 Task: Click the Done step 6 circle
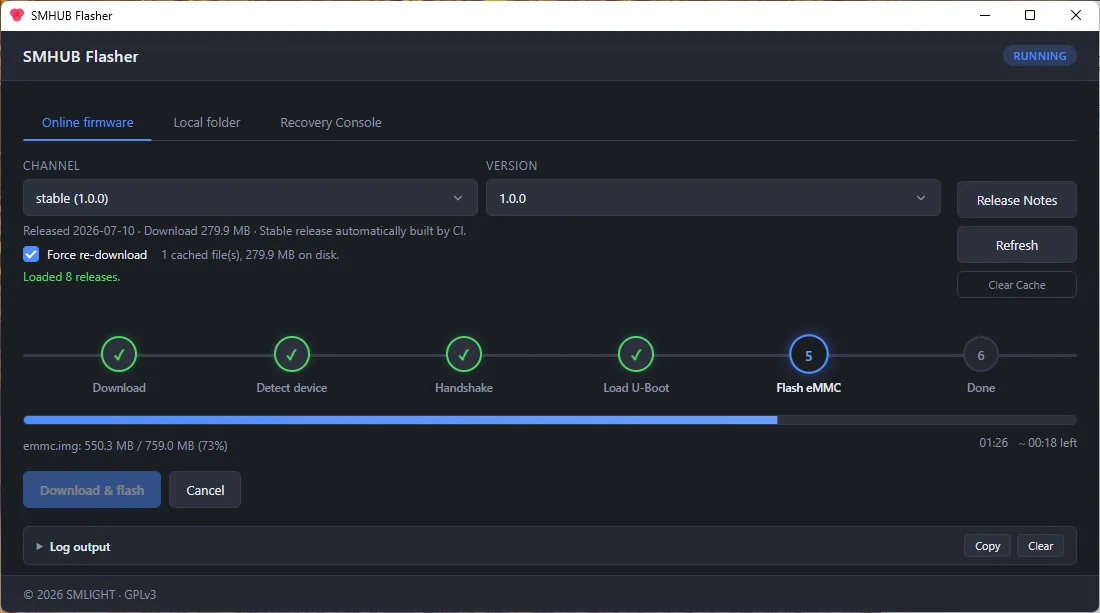(981, 355)
